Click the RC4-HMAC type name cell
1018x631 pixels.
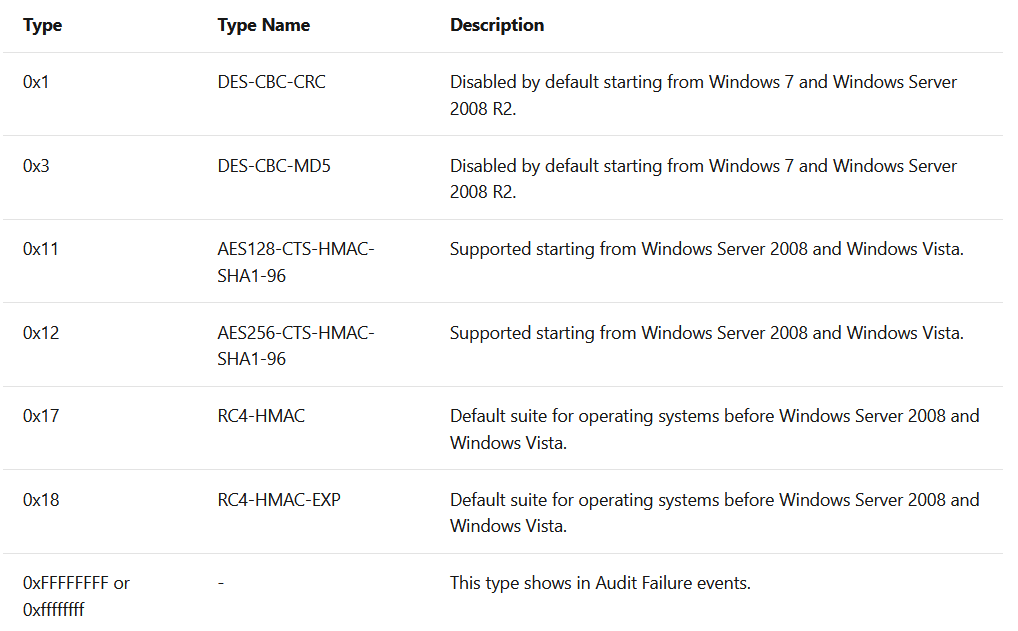pos(261,416)
